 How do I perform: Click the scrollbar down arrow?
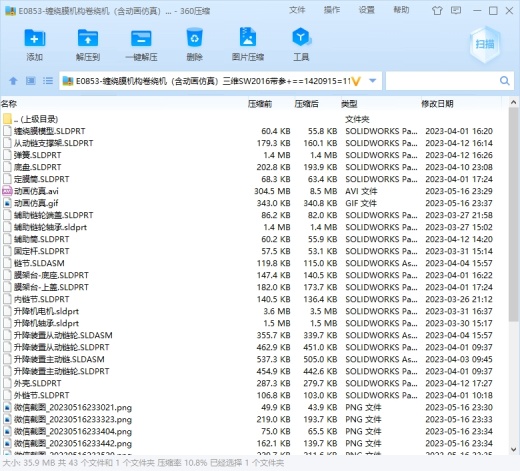(514, 449)
